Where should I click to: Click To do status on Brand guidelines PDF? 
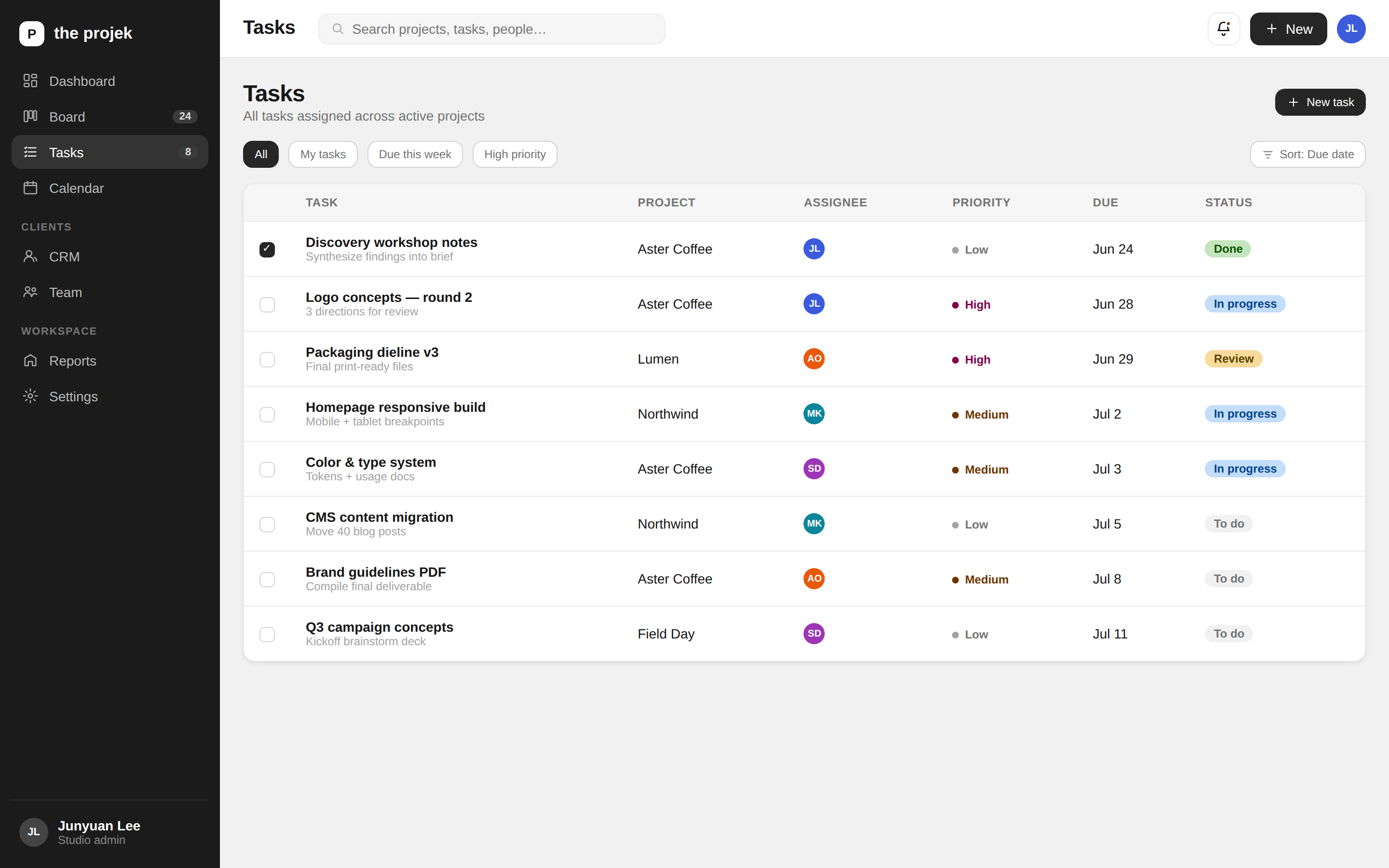tap(1229, 579)
